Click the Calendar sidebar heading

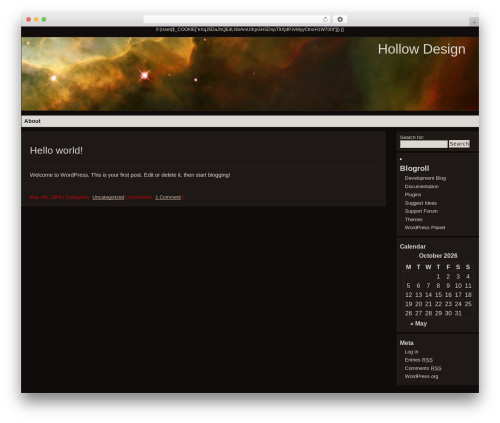click(413, 246)
